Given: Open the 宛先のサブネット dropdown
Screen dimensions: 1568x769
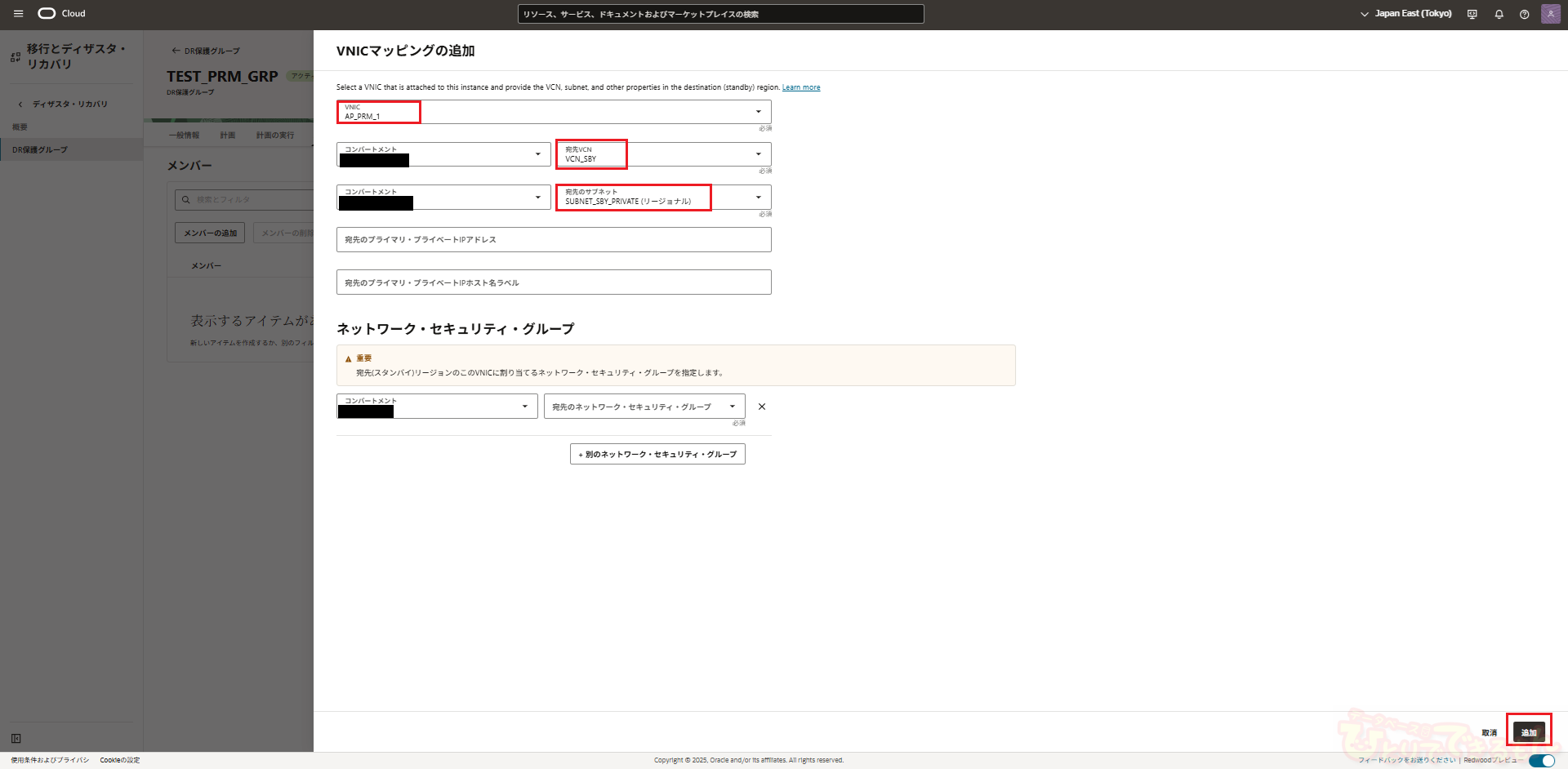Looking at the screenshot, I should 662,197.
